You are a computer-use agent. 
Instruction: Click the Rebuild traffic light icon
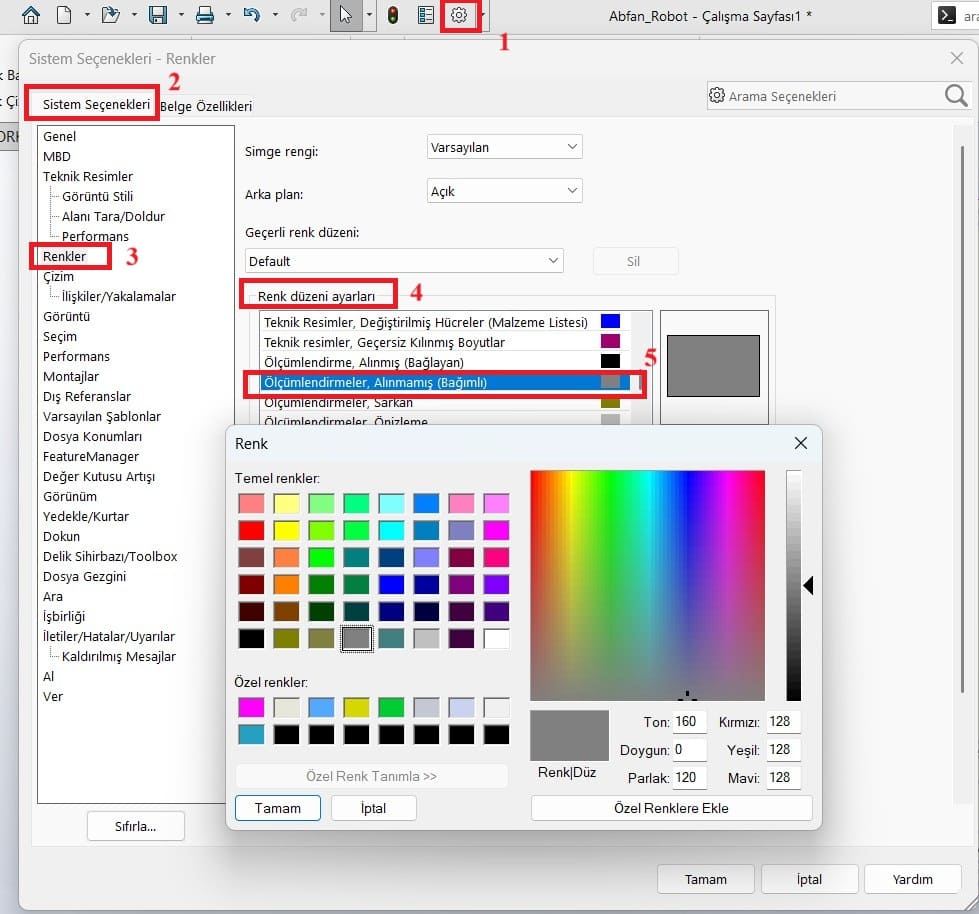pos(393,14)
